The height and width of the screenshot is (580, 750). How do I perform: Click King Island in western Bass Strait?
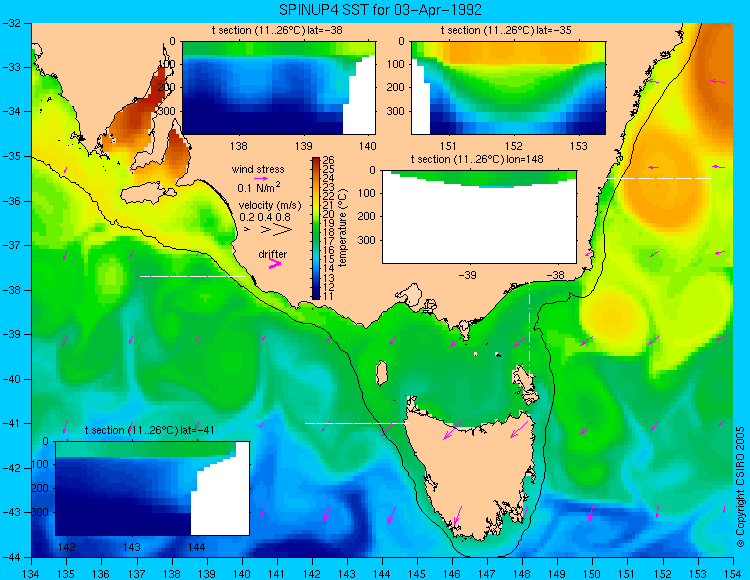click(x=382, y=373)
